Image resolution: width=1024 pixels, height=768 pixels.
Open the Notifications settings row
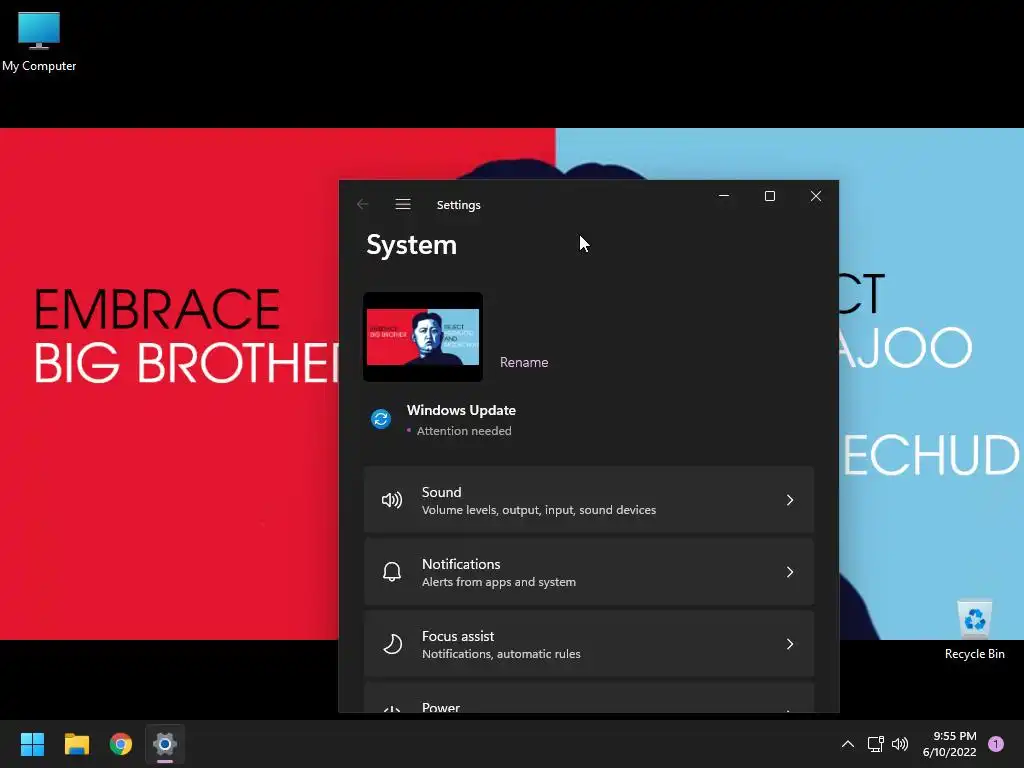pyautogui.click(x=589, y=572)
